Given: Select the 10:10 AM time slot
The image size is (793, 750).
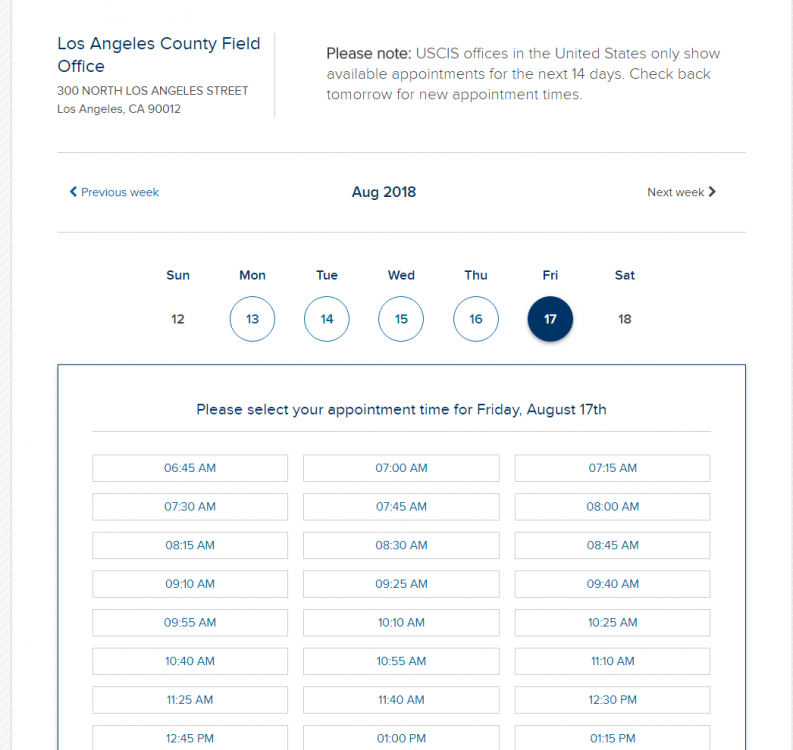Looking at the screenshot, I should pyautogui.click(x=401, y=622).
